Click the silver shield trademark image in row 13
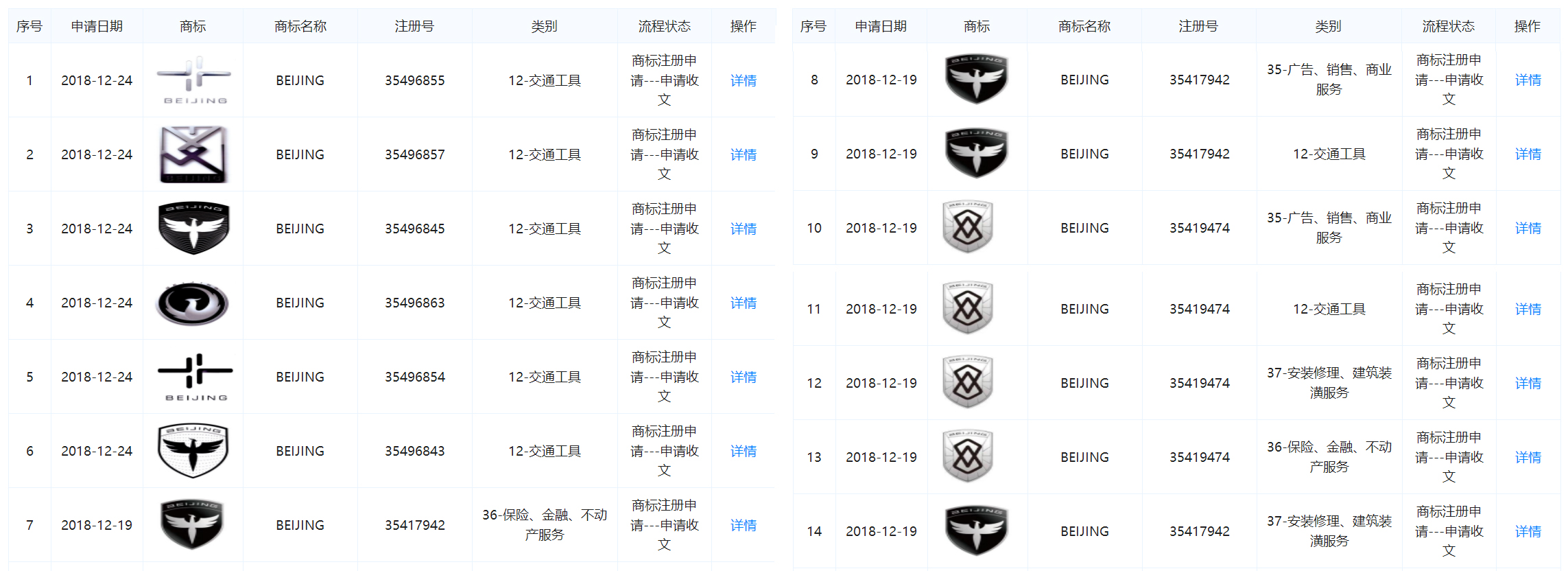This screenshot has width=1568, height=571. pos(968,456)
